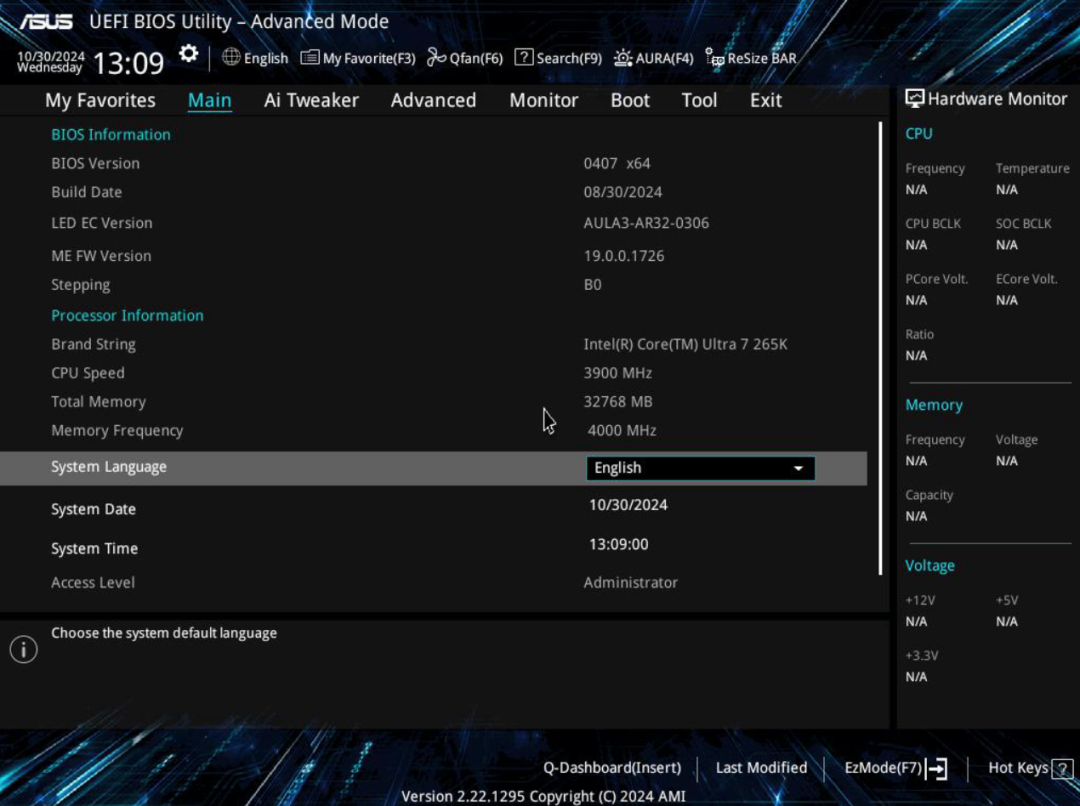Open Q-Dashboard(Insert)
This screenshot has height=806, width=1080.
tap(612, 768)
